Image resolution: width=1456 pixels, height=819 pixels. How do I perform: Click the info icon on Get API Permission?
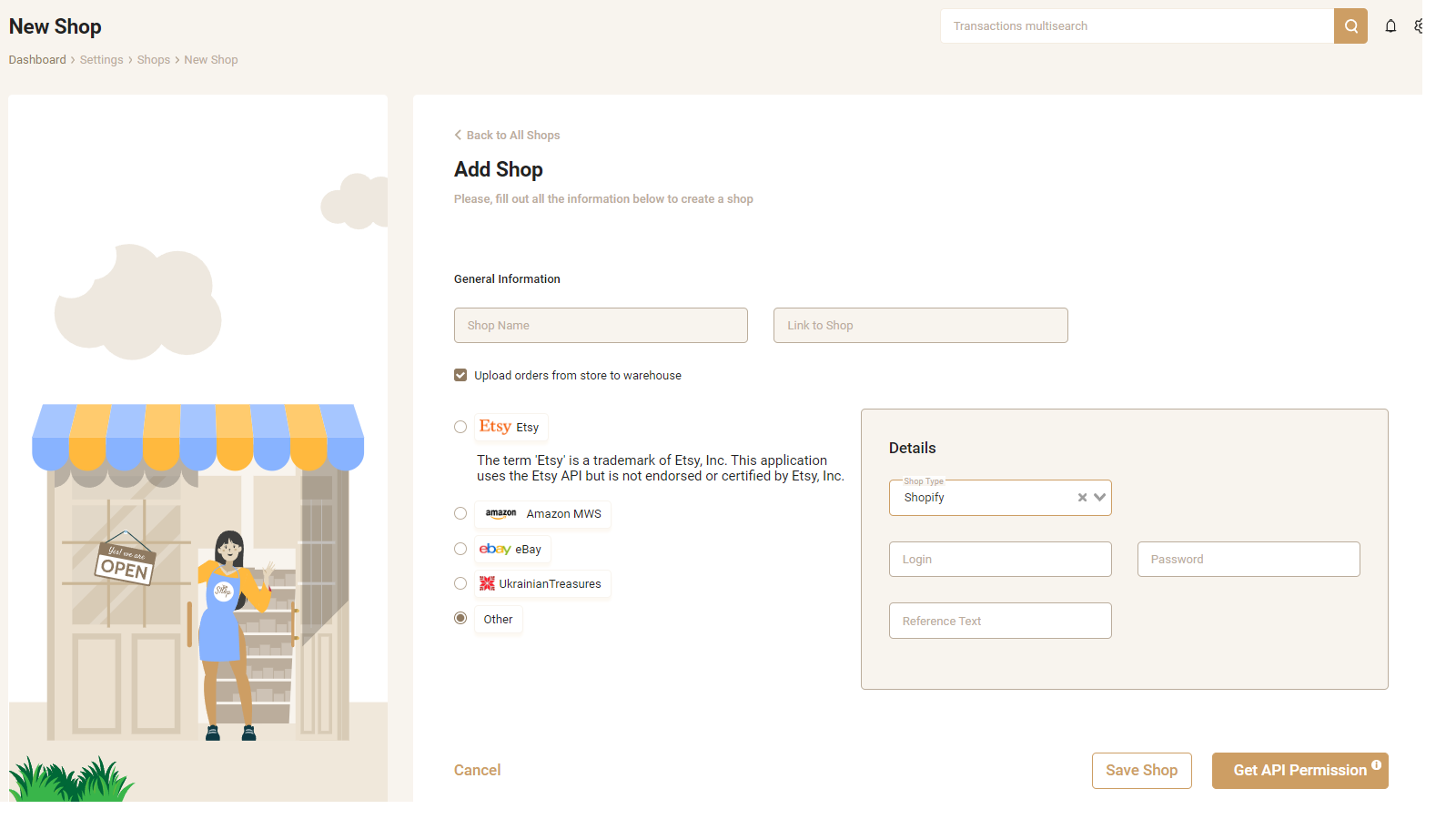[x=1376, y=764]
